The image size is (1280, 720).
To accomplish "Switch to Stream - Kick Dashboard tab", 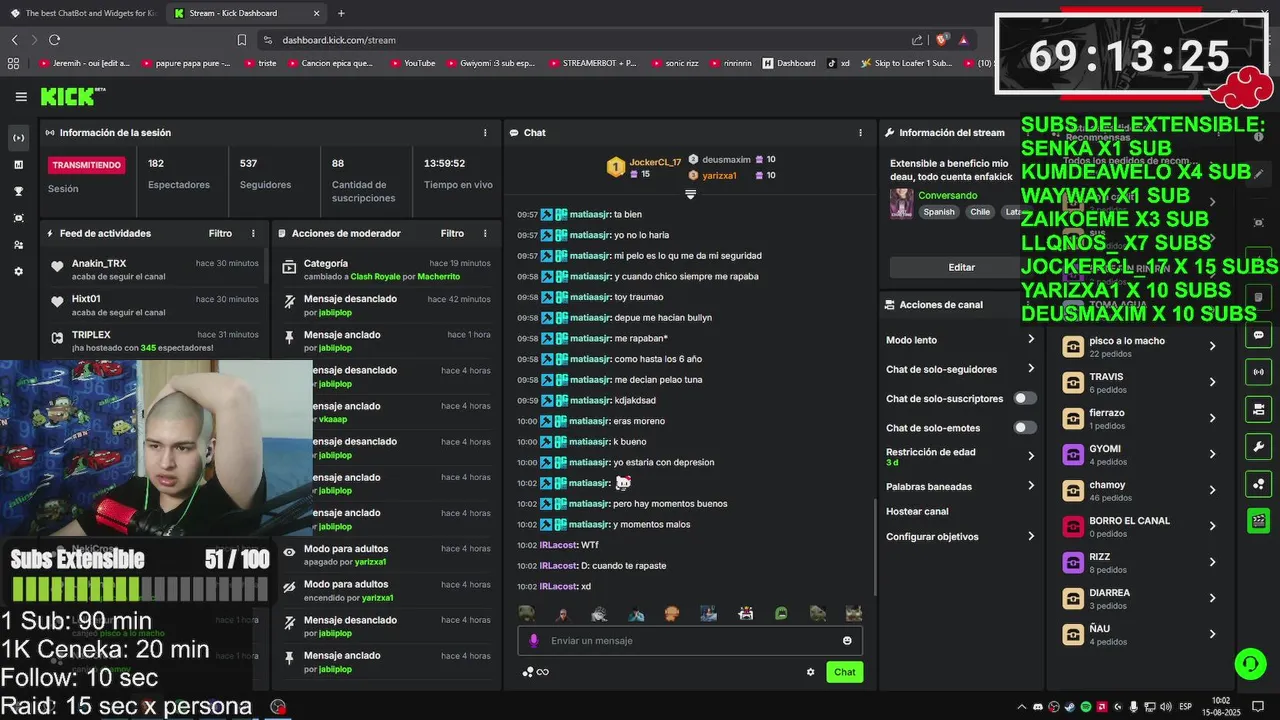I will pyautogui.click(x=245, y=13).
